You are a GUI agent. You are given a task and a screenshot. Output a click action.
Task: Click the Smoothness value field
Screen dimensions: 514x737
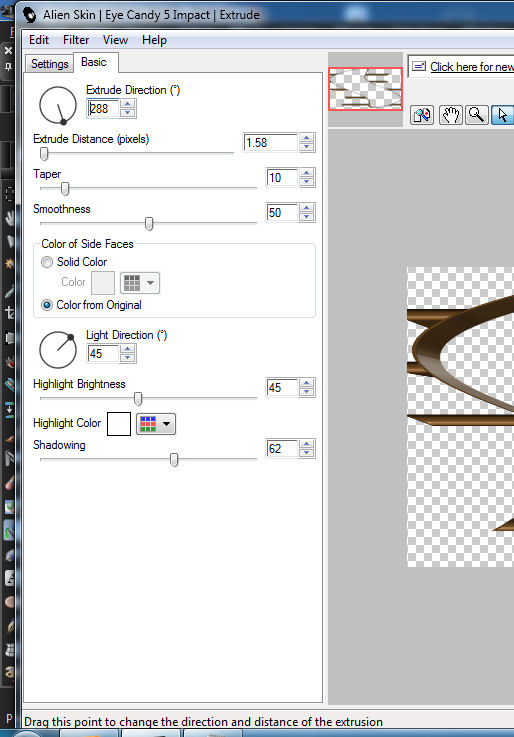[281, 212]
